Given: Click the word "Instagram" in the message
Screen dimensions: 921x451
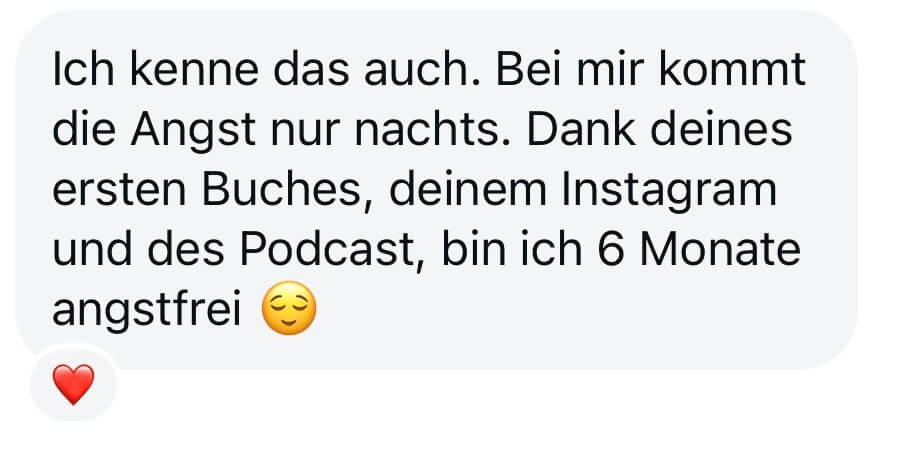Looking at the screenshot, I should (669, 192).
